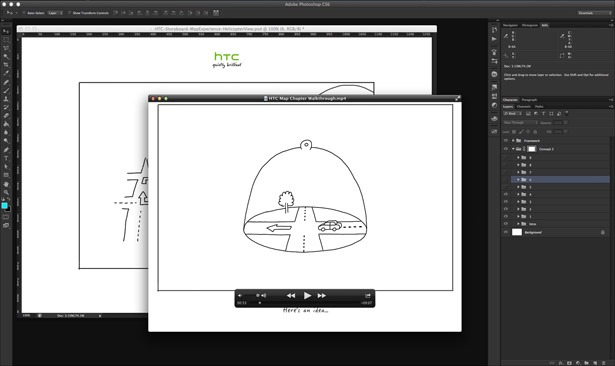Select the Eraser tool
This screenshot has height=366, width=615.
point(6,115)
